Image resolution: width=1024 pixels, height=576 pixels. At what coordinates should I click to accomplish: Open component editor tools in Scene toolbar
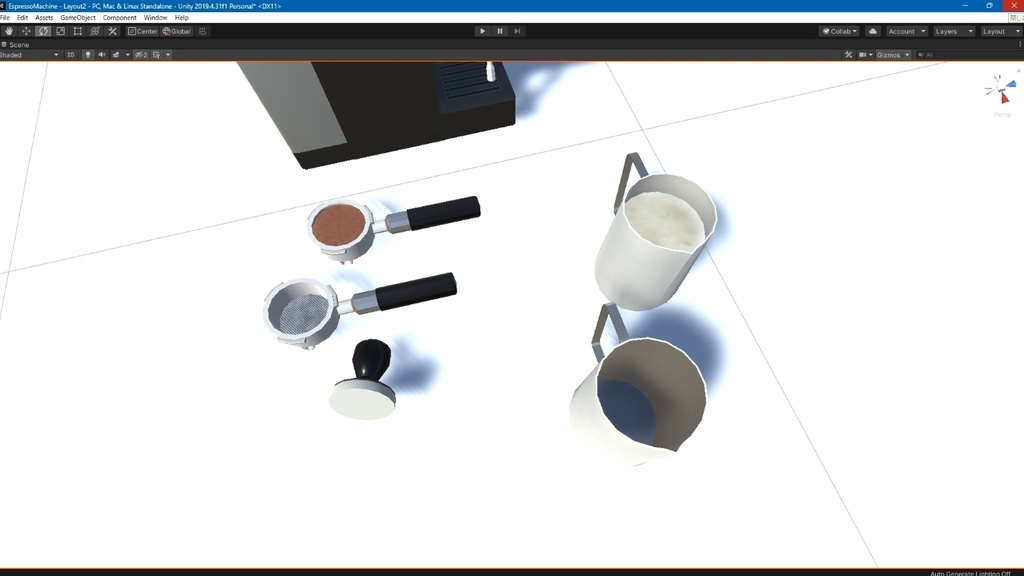848,55
